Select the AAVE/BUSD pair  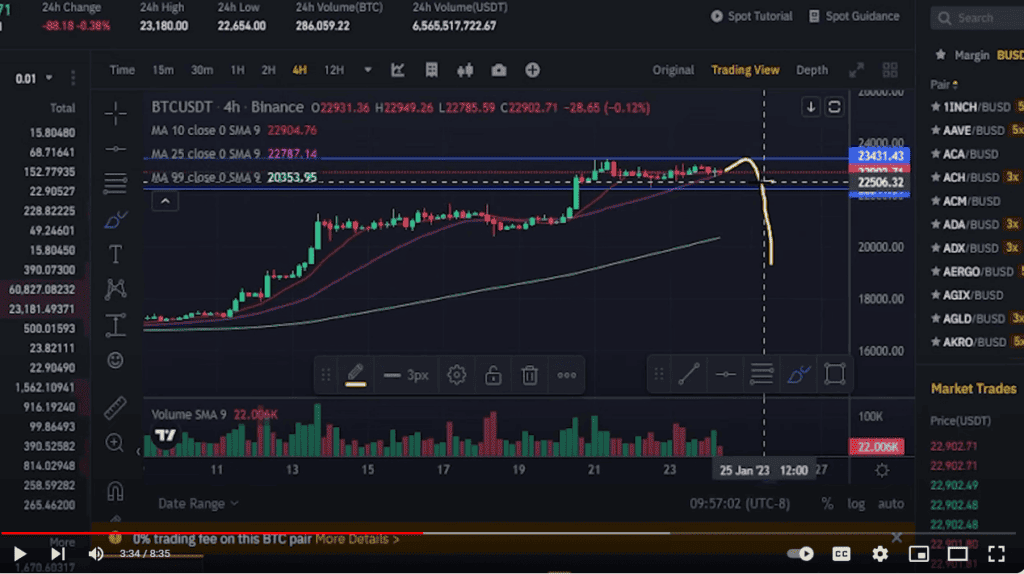[973, 131]
